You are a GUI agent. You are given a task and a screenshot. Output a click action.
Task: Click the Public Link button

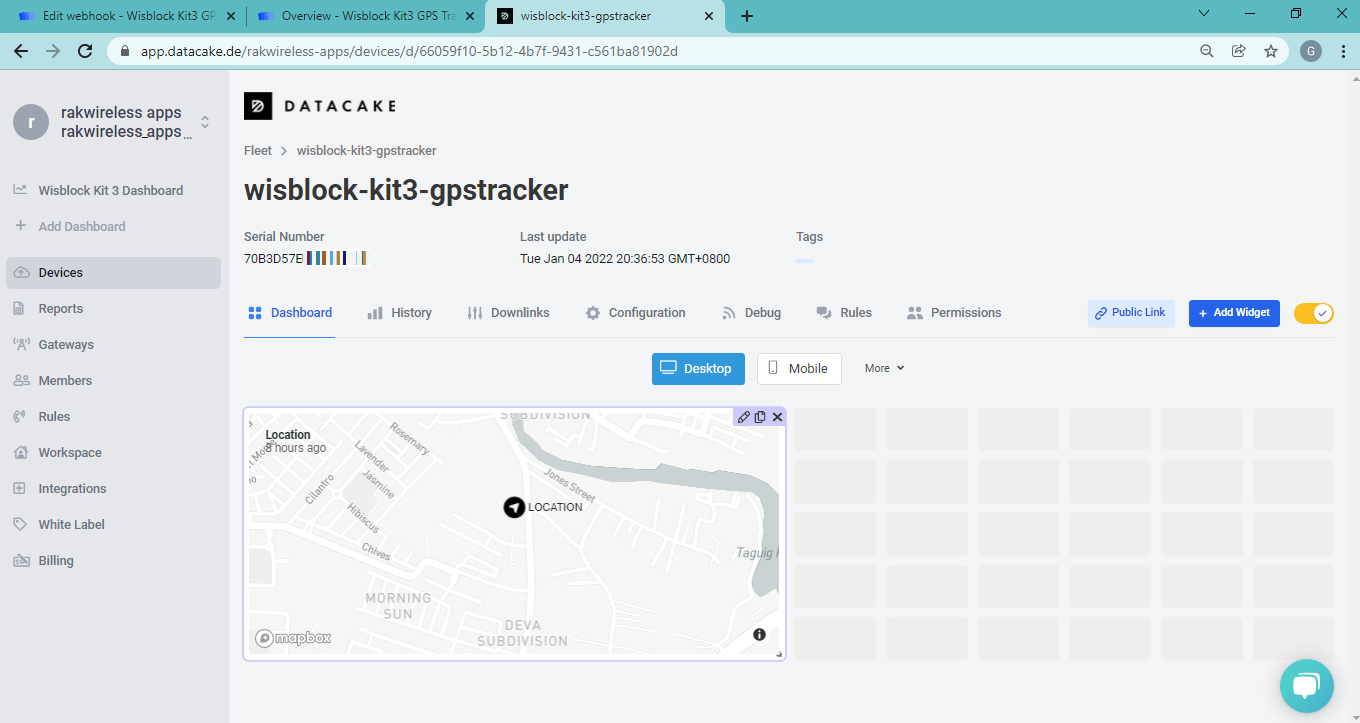[x=1130, y=313]
